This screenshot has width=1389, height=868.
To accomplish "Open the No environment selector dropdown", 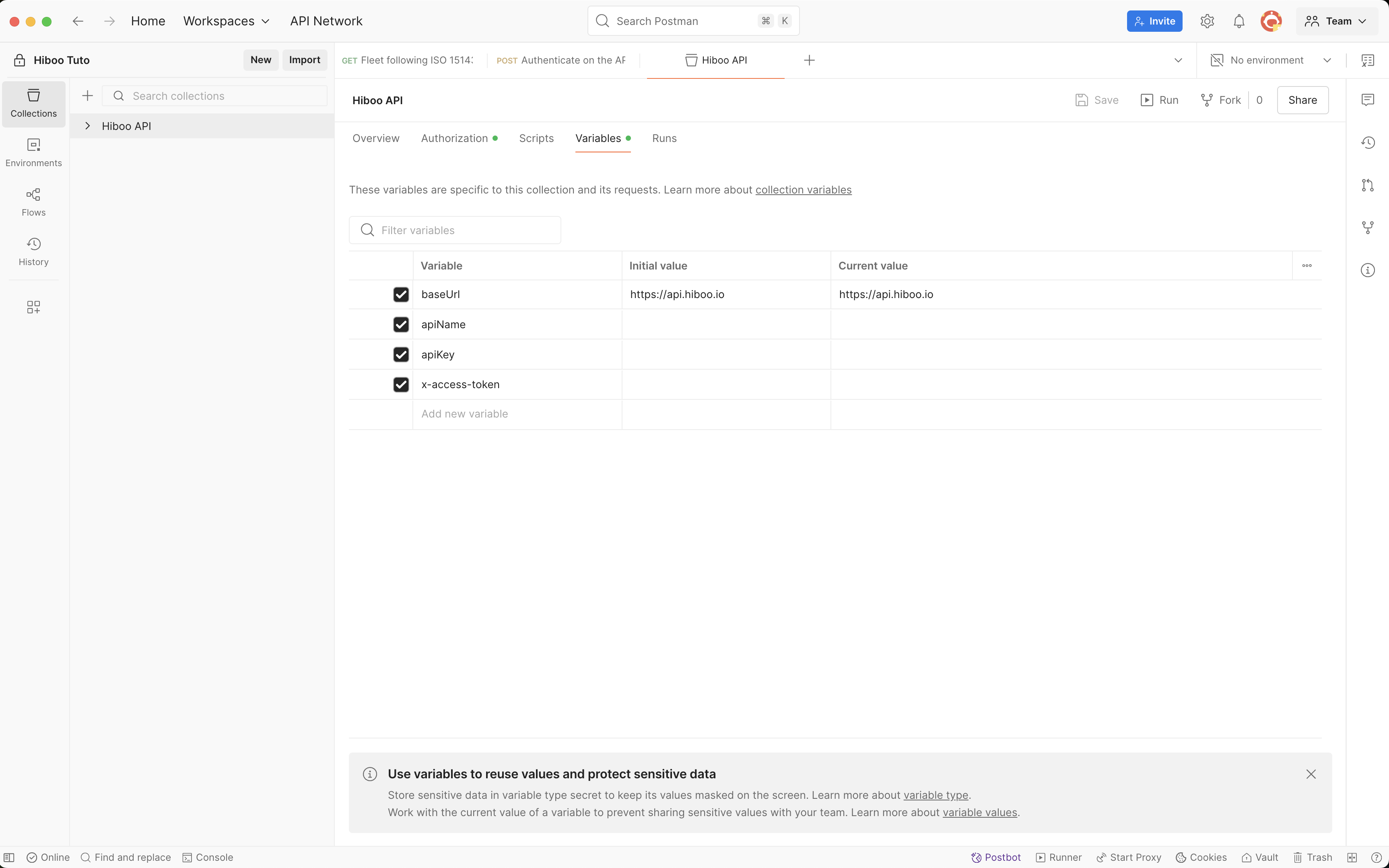I will tap(1271, 60).
